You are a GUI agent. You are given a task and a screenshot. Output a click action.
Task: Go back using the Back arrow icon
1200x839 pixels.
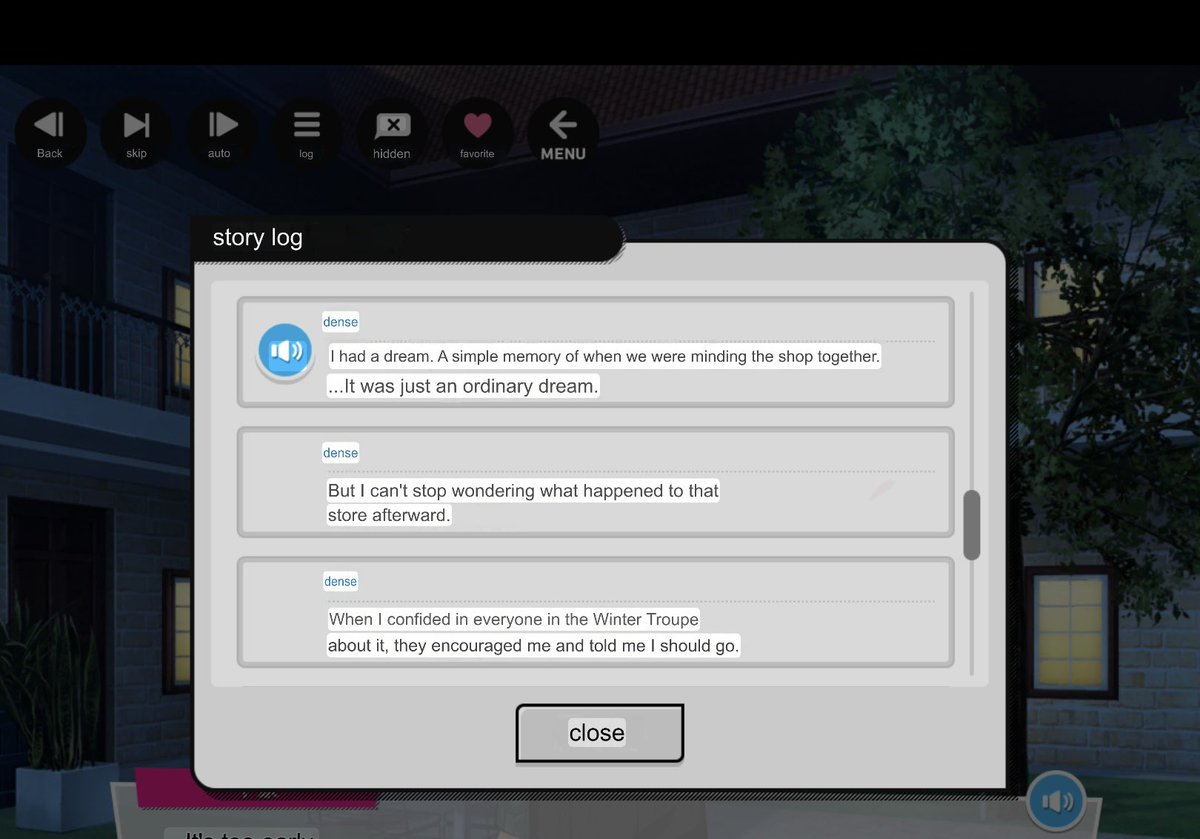click(x=49, y=133)
